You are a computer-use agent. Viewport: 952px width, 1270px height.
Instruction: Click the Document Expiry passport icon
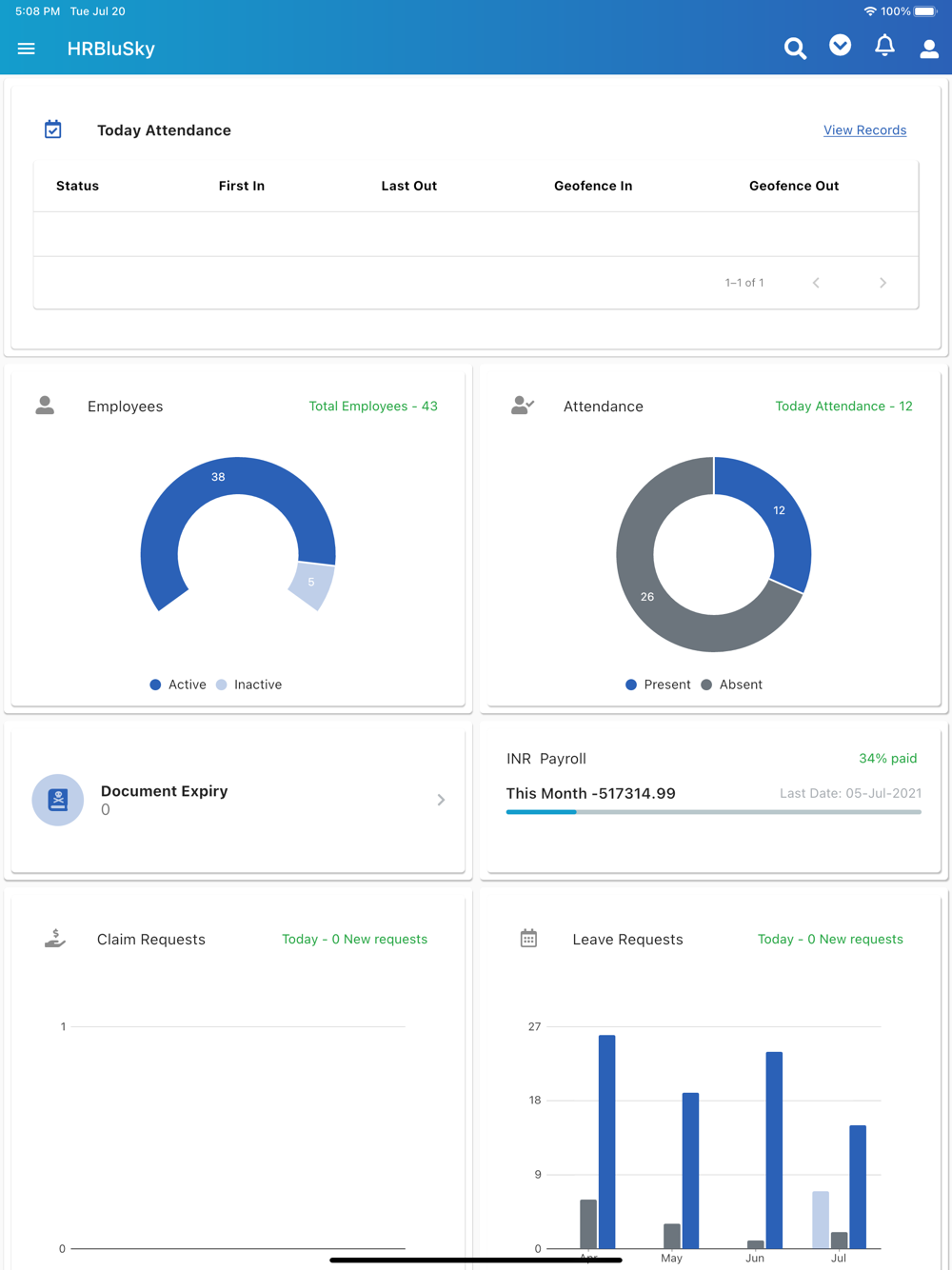(x=58, y=800)
